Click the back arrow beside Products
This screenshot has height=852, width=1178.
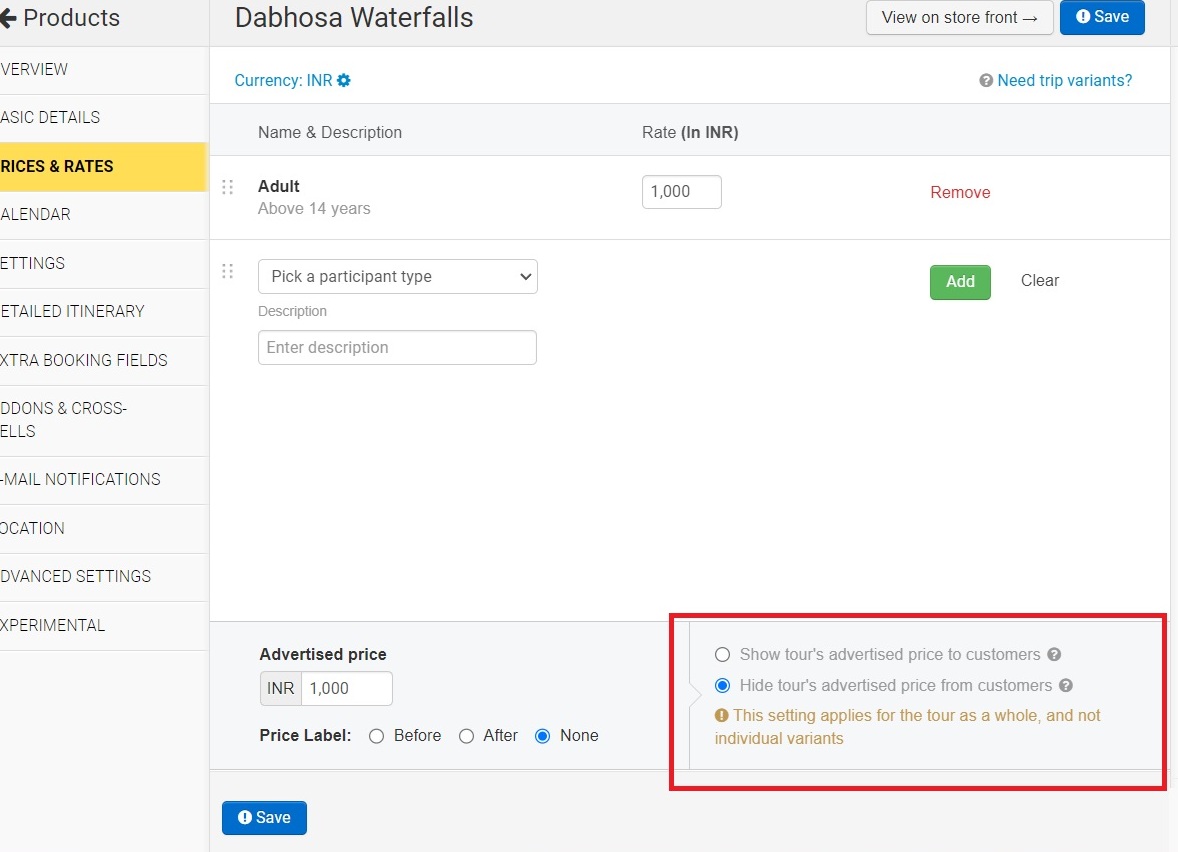coord(8,18)
